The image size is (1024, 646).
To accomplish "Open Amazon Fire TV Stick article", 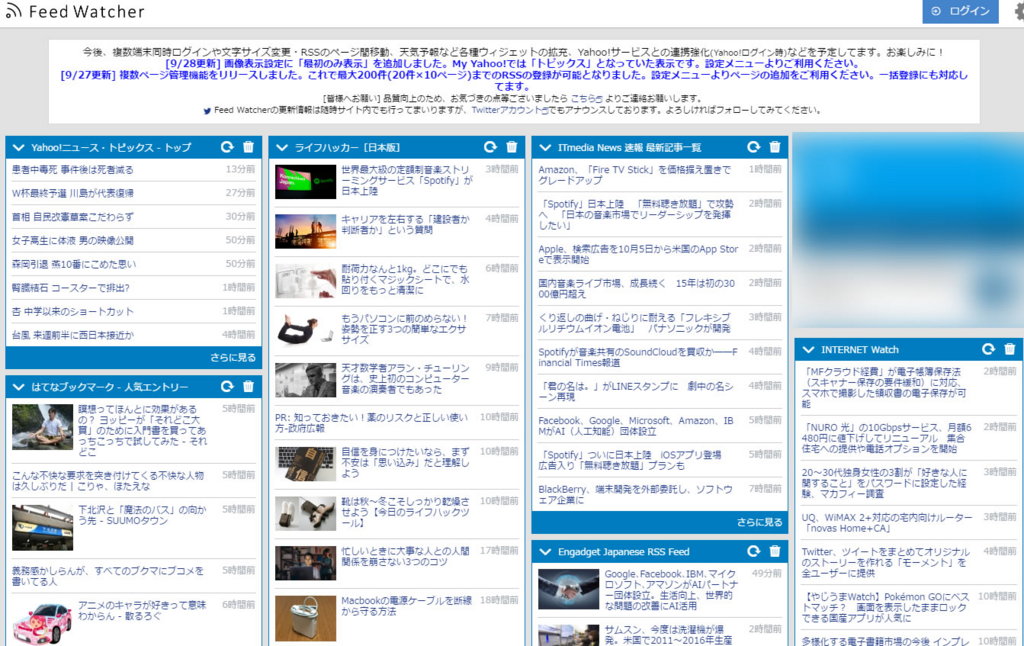I will (634, 175).
